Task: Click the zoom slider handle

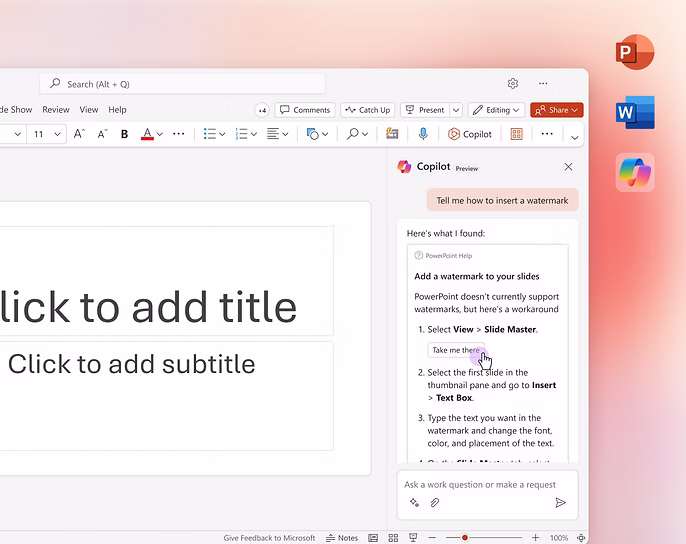Action: (x=465, y=537)
